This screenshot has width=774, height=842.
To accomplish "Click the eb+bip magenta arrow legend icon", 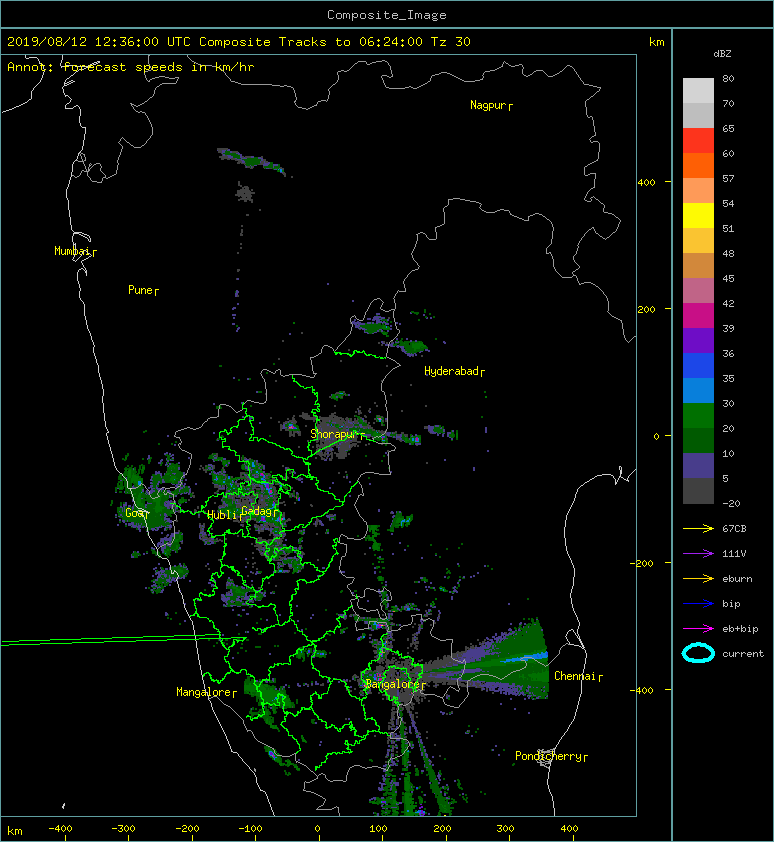I will point(698,629).
